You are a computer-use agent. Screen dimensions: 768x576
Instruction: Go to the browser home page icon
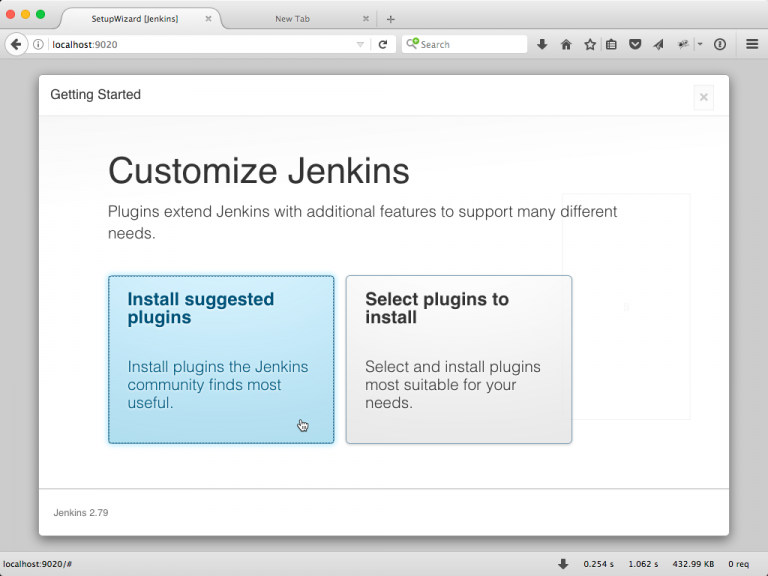coord(566,44)
